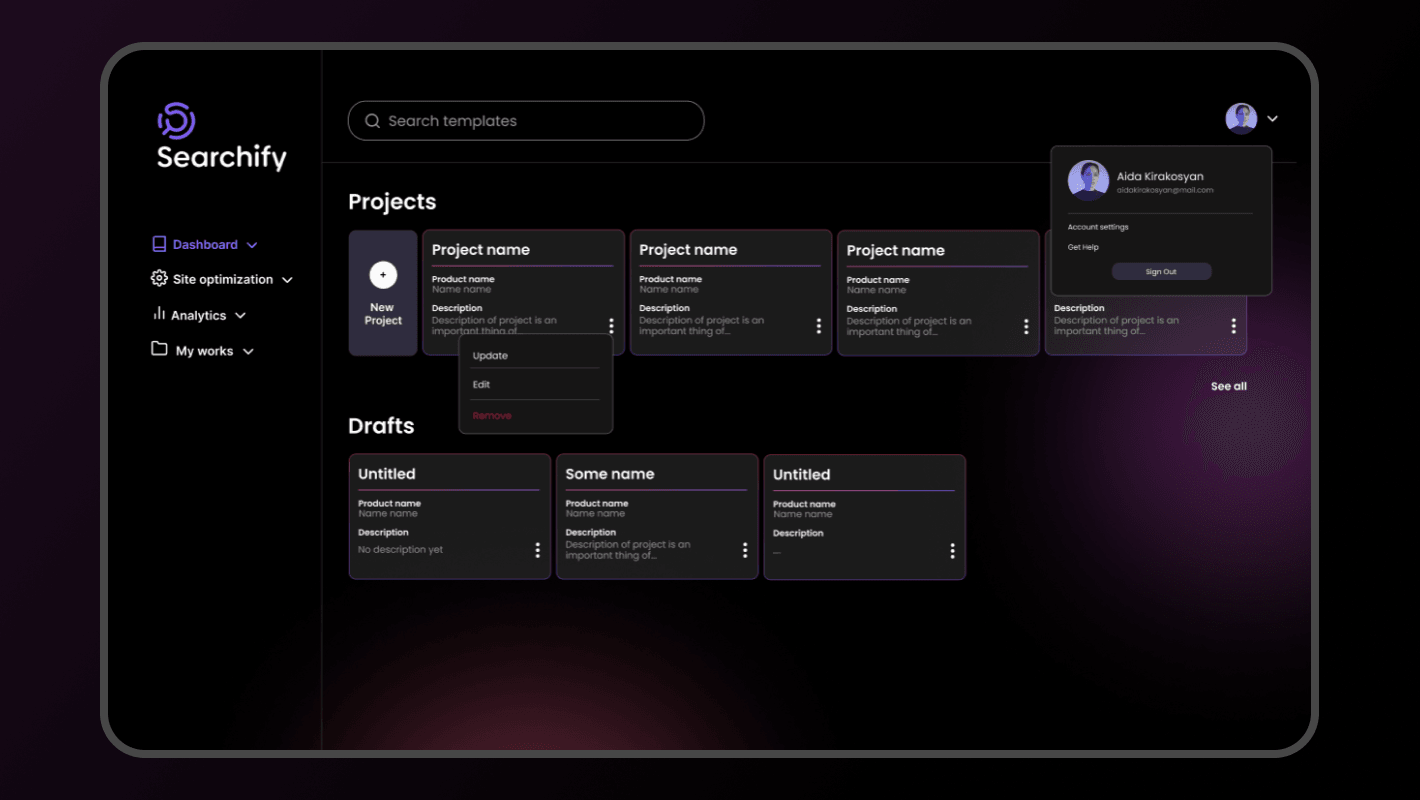This screenshot has height=800, width=1420.
Task: Click the Searchify brand name
Action: pyautogui.click(x=222, y=157)
